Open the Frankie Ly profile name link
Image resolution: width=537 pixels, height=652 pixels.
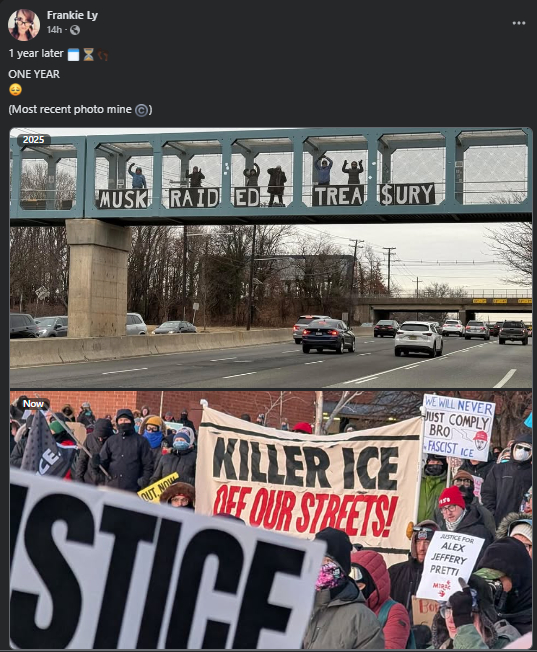(x=72, y=15)
